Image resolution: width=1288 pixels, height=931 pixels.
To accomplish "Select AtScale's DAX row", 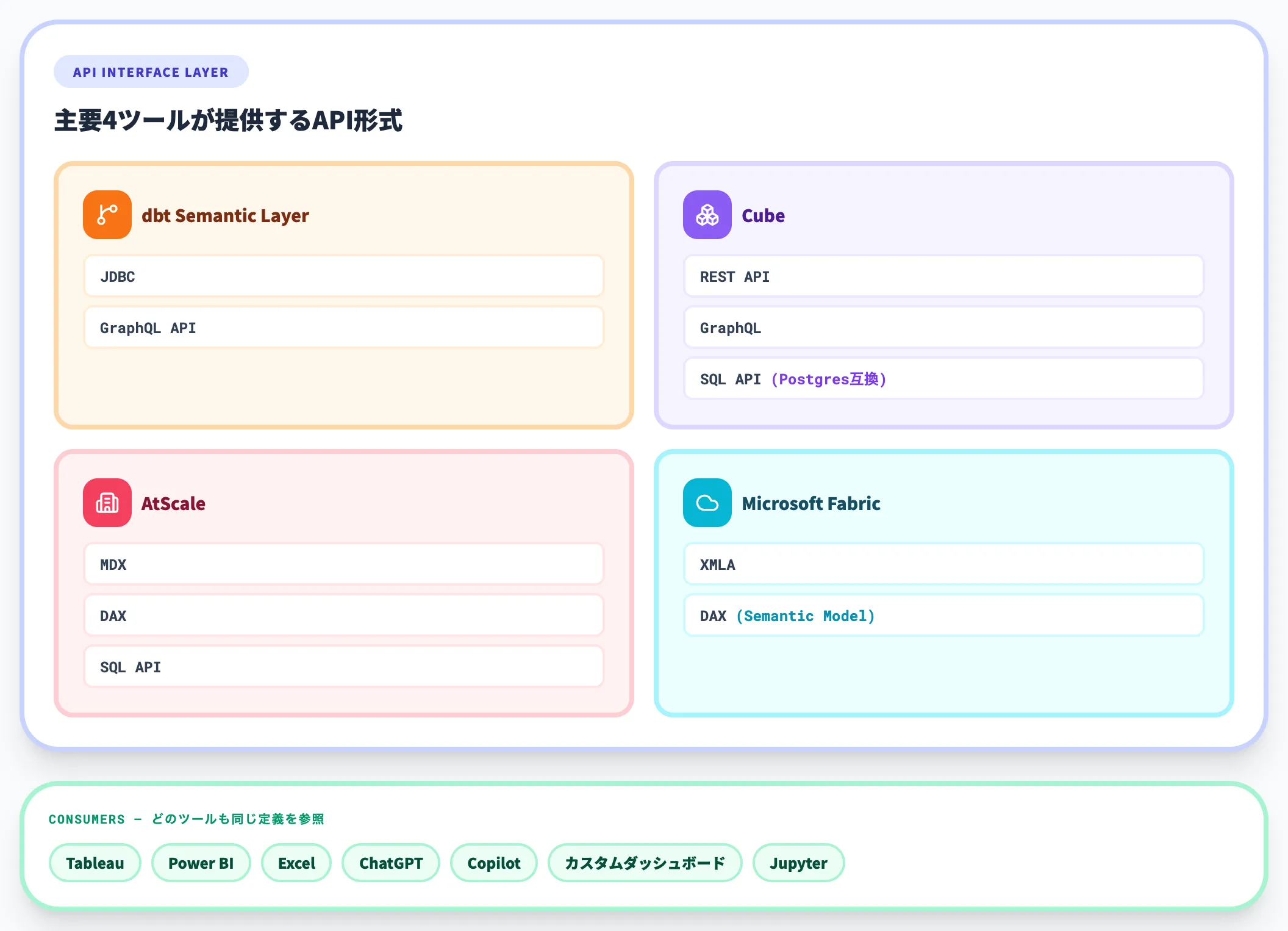I will [343, 616].
